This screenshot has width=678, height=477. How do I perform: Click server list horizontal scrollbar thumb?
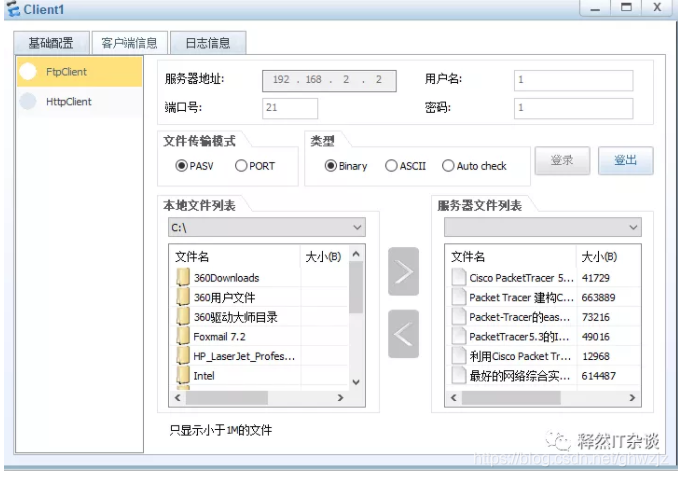tap(511, 397)
